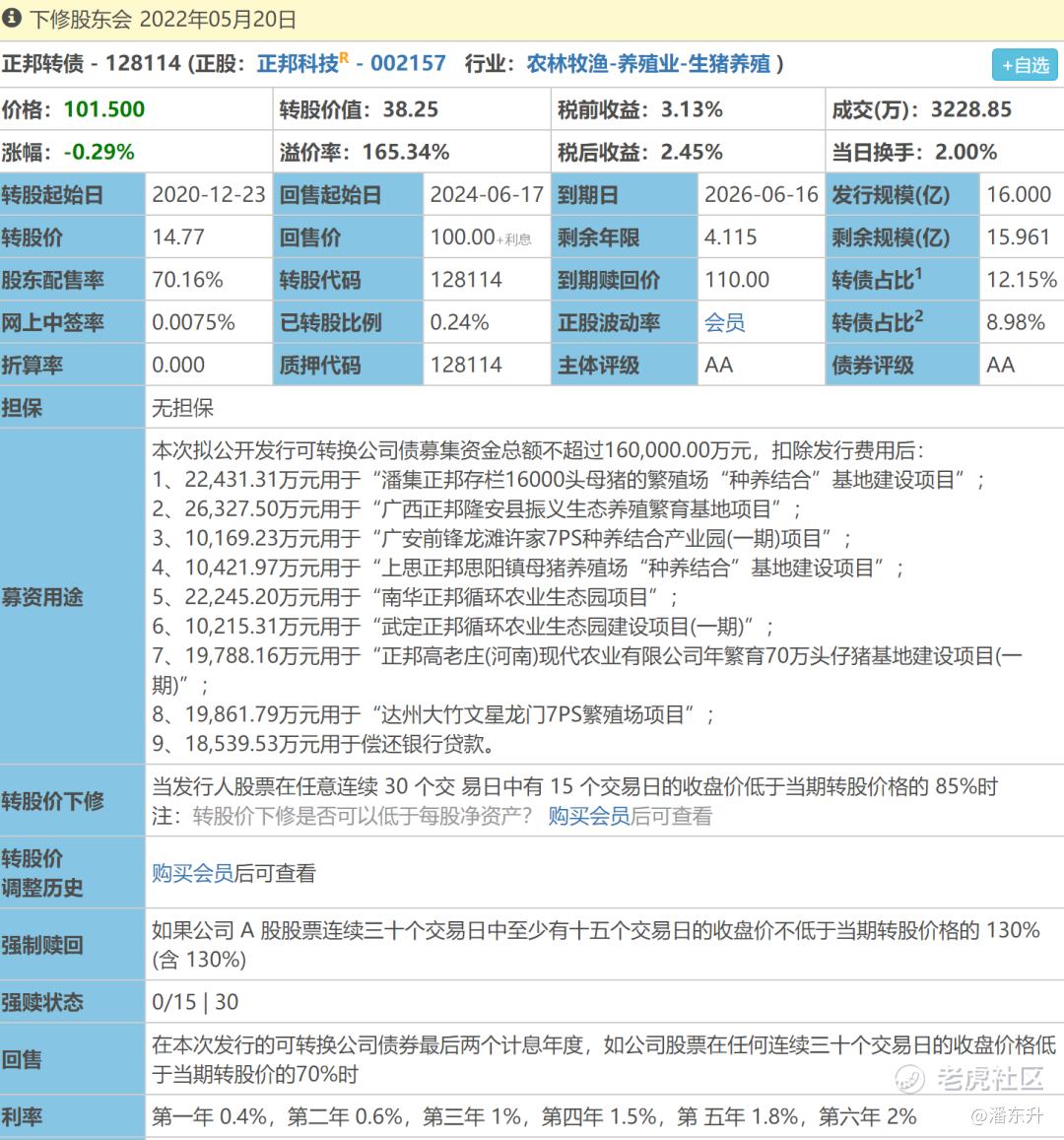Click the 强赎状态 value 0/15 | 30
This screenshot has width=1064, height=1140.
pyautogui.click(x=195, y=1002)
